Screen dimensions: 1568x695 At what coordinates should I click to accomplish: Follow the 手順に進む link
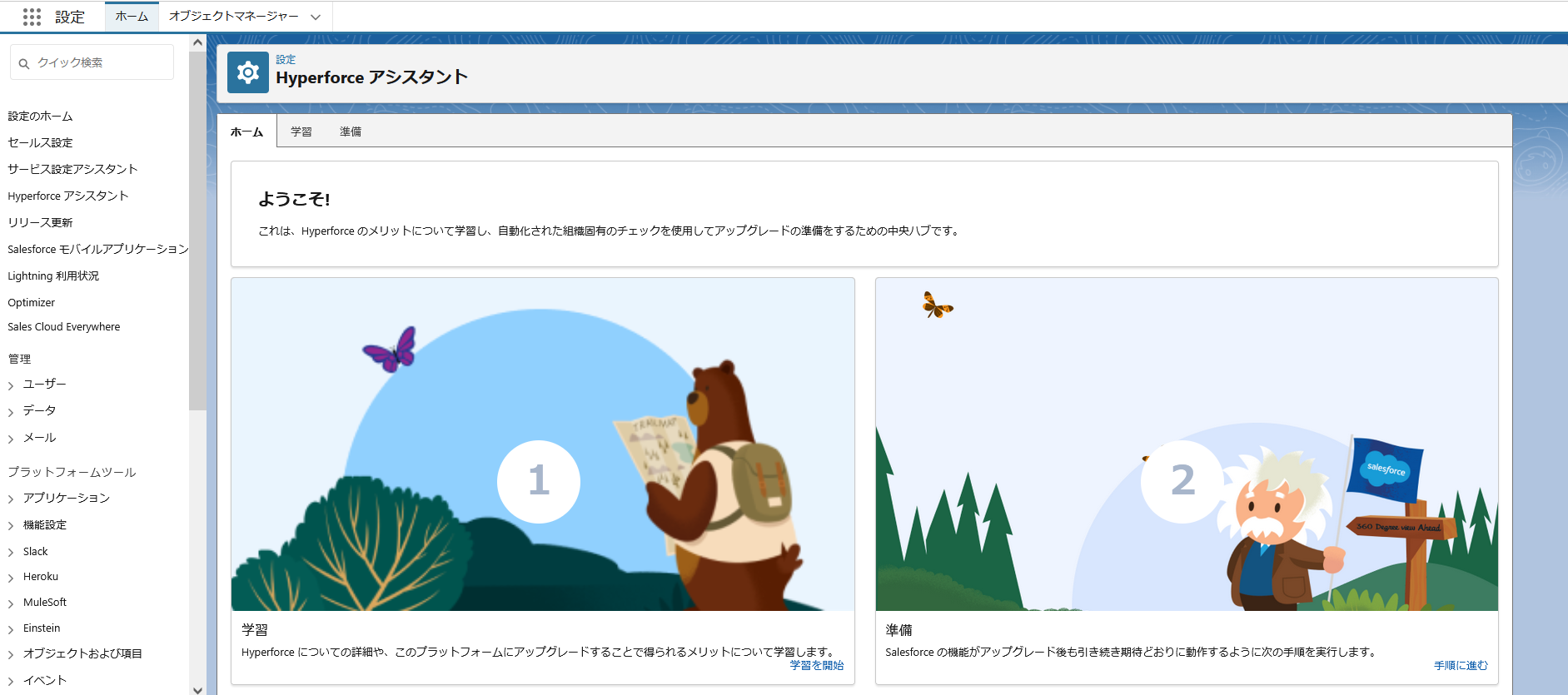(x=1461, y=665)
